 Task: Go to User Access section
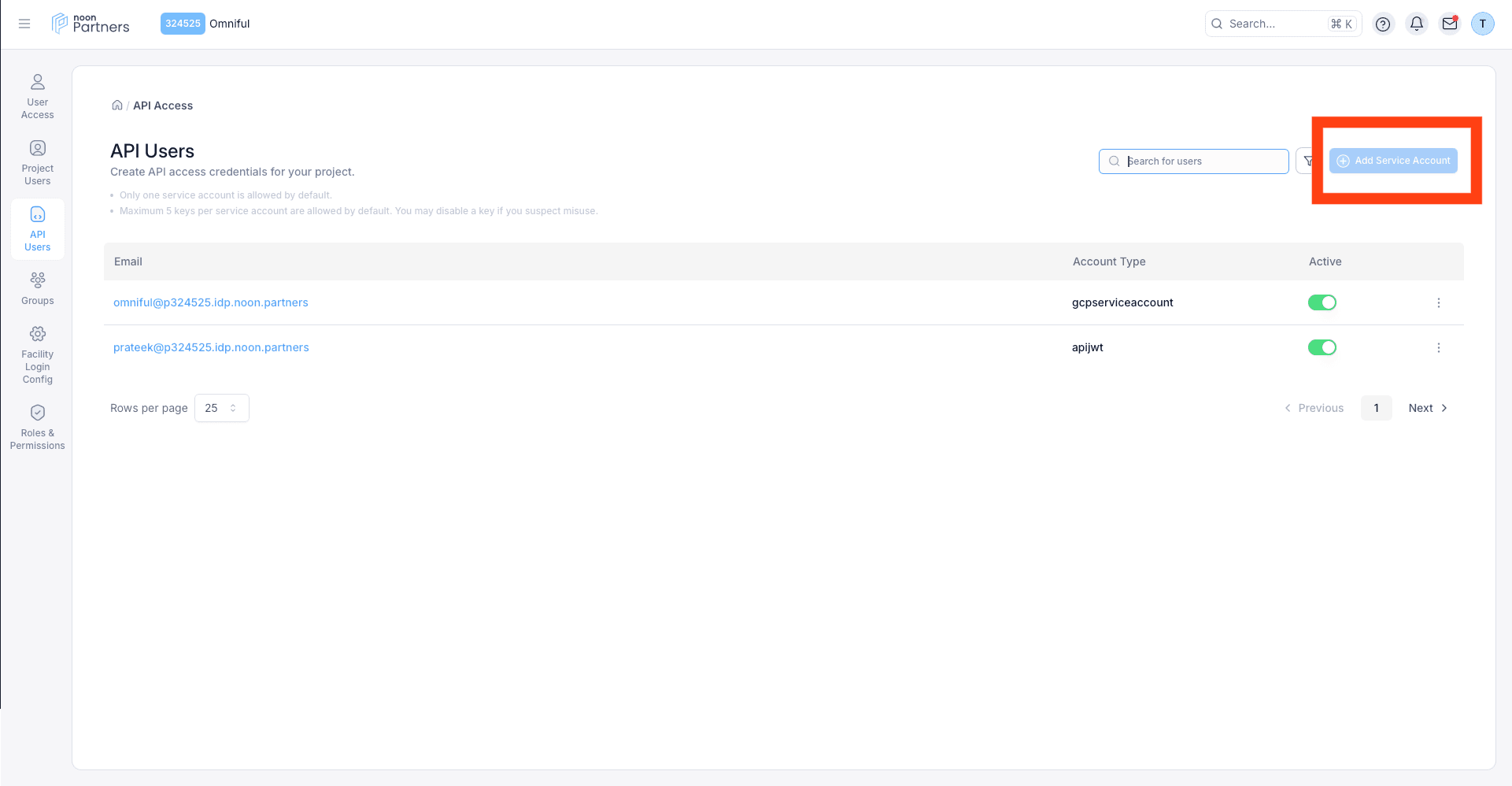(38, 96)
